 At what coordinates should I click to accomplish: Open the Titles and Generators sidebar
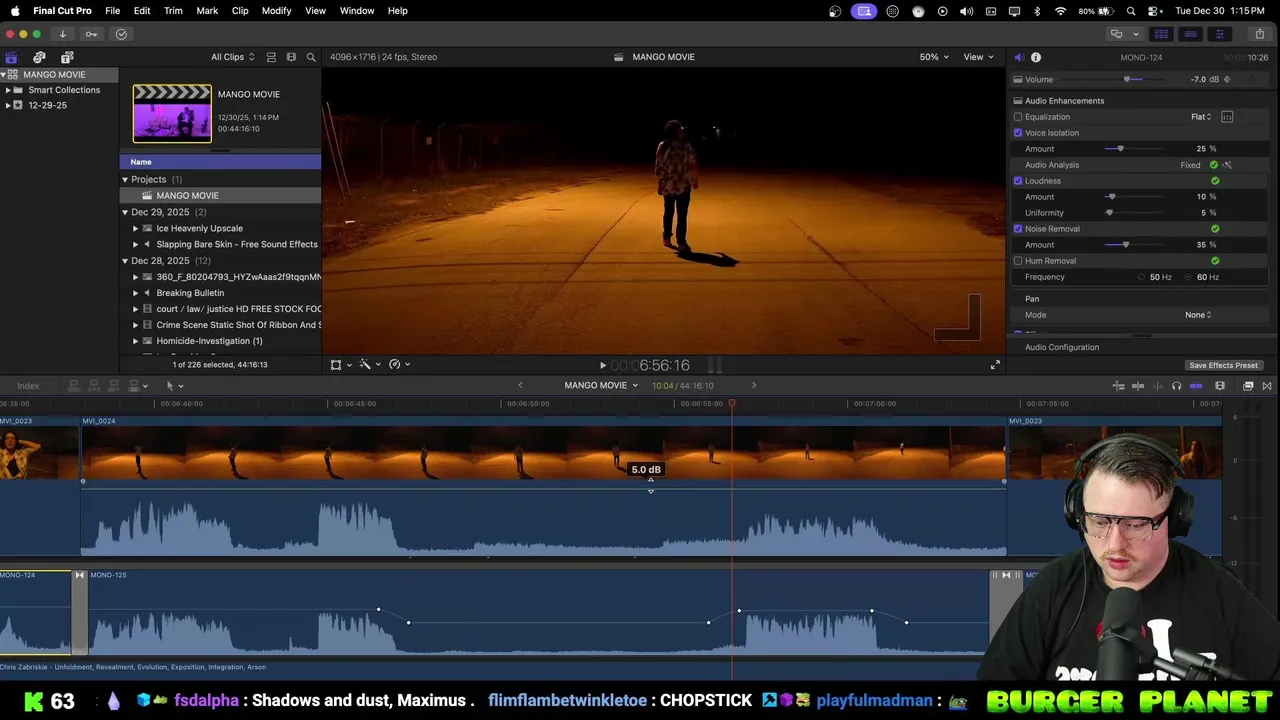[67, 57]
